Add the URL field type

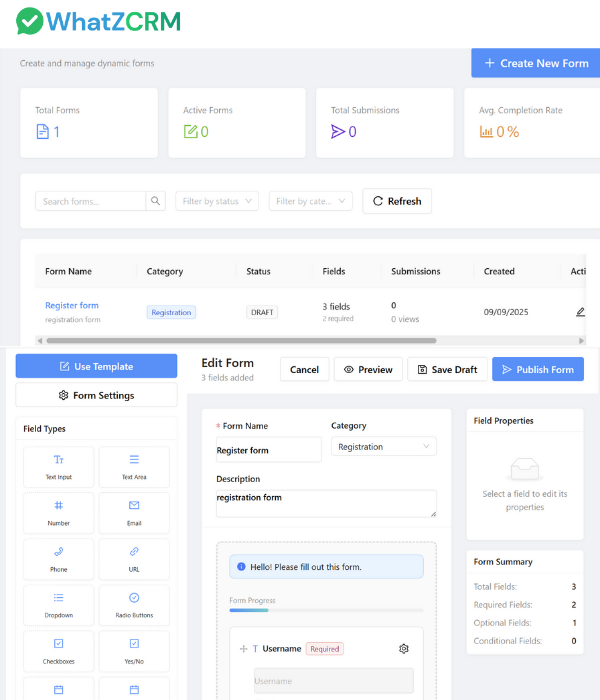[x=134, y=558]
